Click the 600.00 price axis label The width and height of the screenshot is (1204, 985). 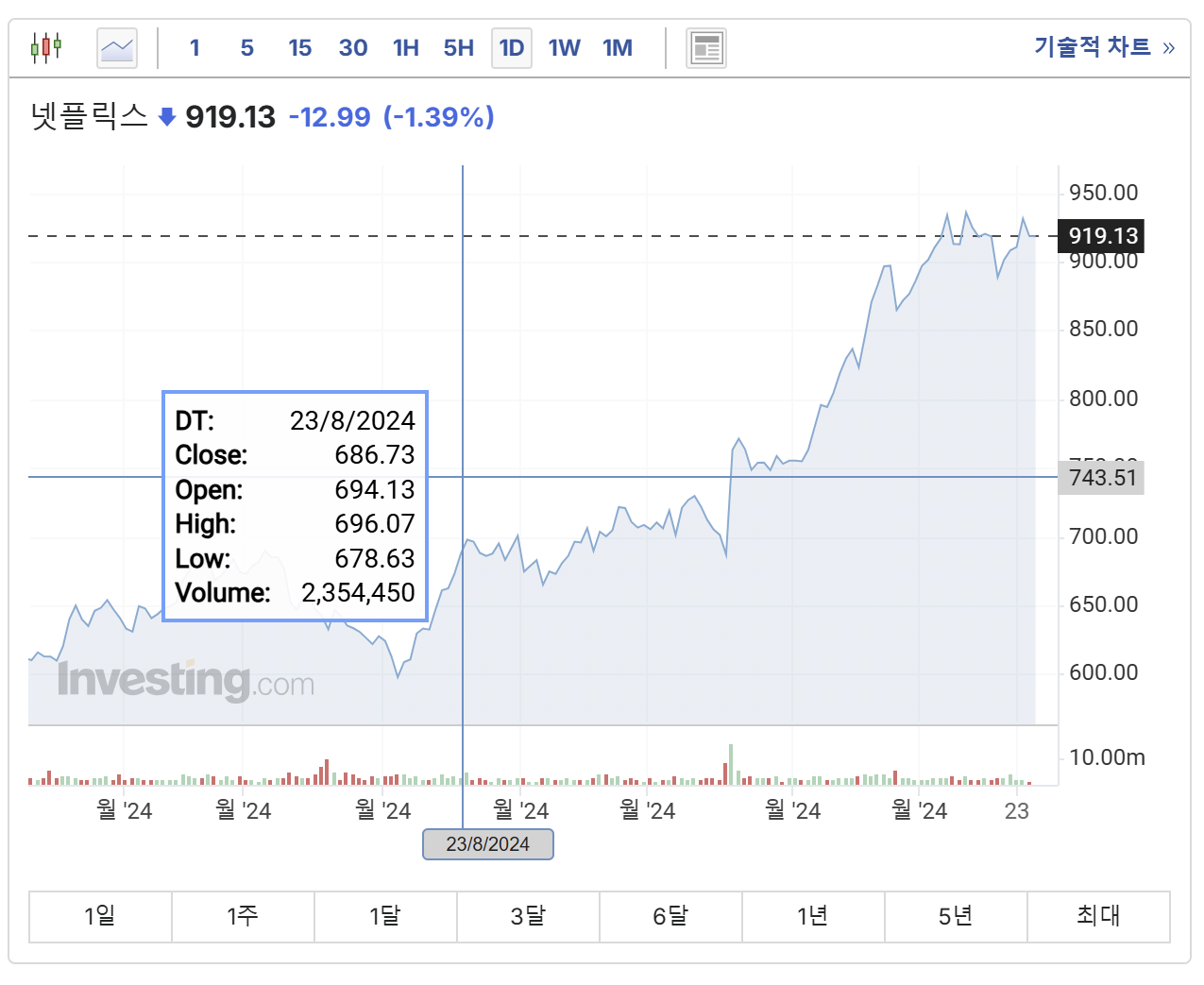pyautogui.click(x=1103, y=672)
